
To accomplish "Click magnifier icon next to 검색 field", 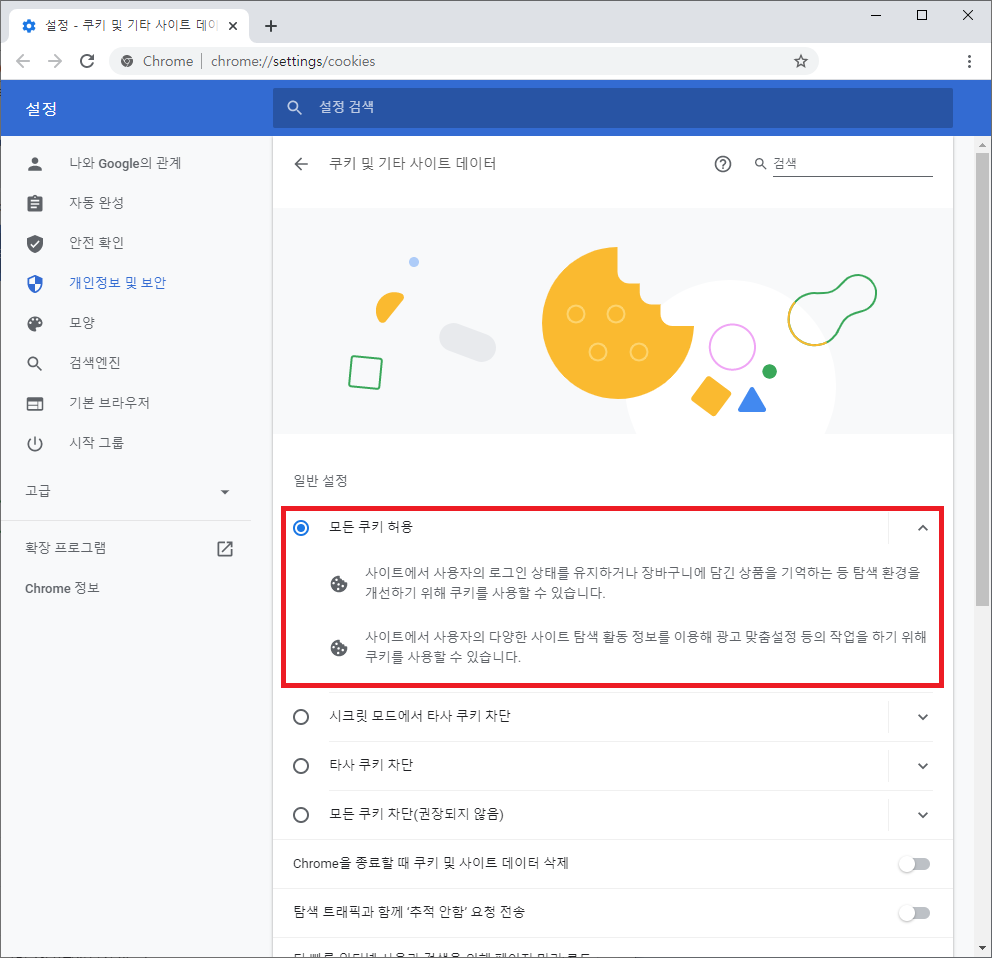I will [760, 164].
